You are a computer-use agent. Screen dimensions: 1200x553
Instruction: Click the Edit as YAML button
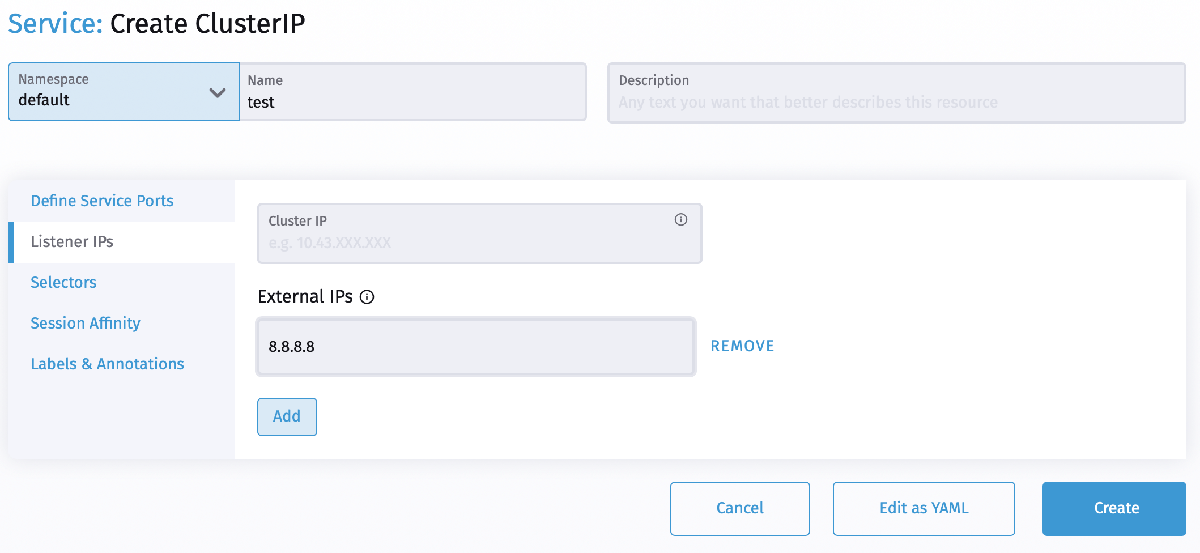pyautogui.click(x=924, y=508)
